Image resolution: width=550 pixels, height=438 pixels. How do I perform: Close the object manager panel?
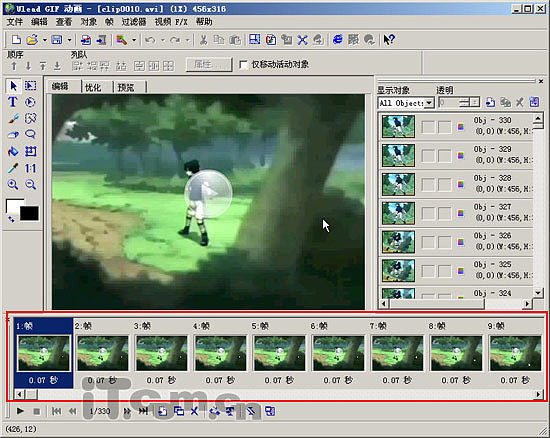541,81
